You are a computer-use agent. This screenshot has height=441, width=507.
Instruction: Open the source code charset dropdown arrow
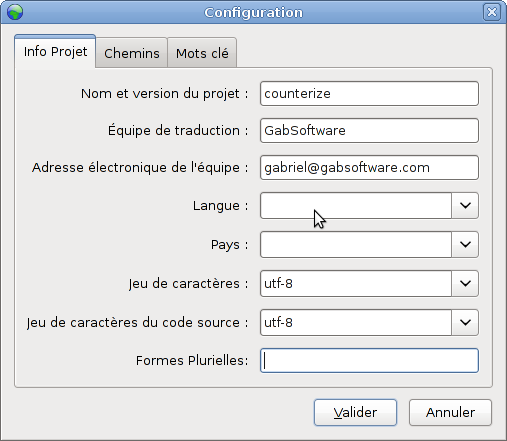465,322
